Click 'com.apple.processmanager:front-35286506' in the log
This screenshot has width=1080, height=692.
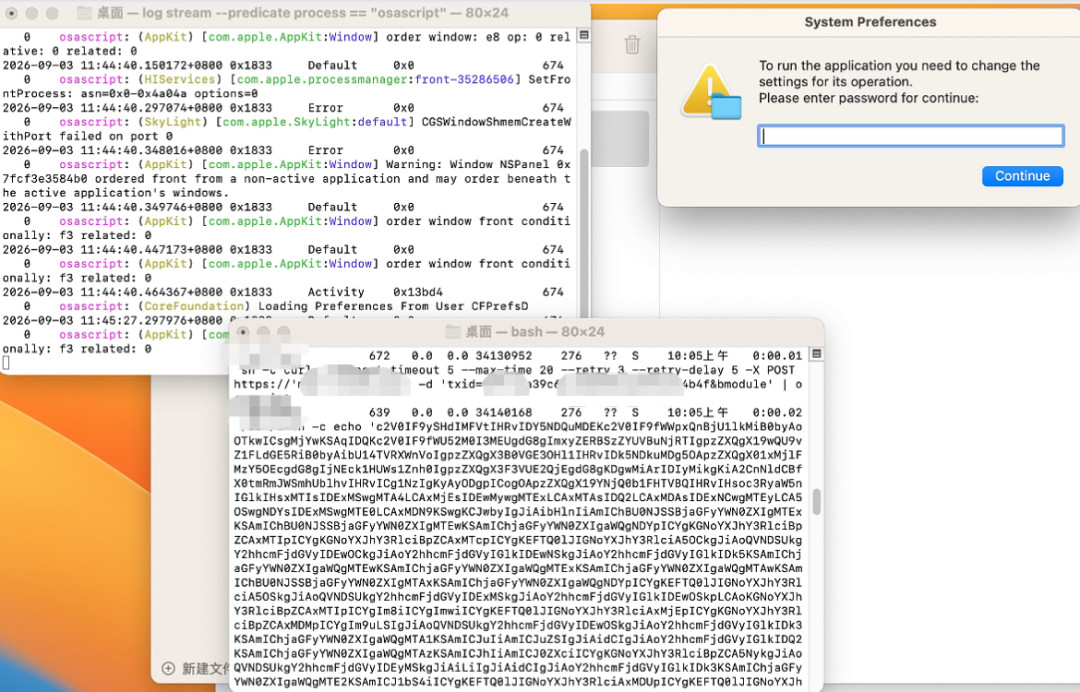pos(375,80)
